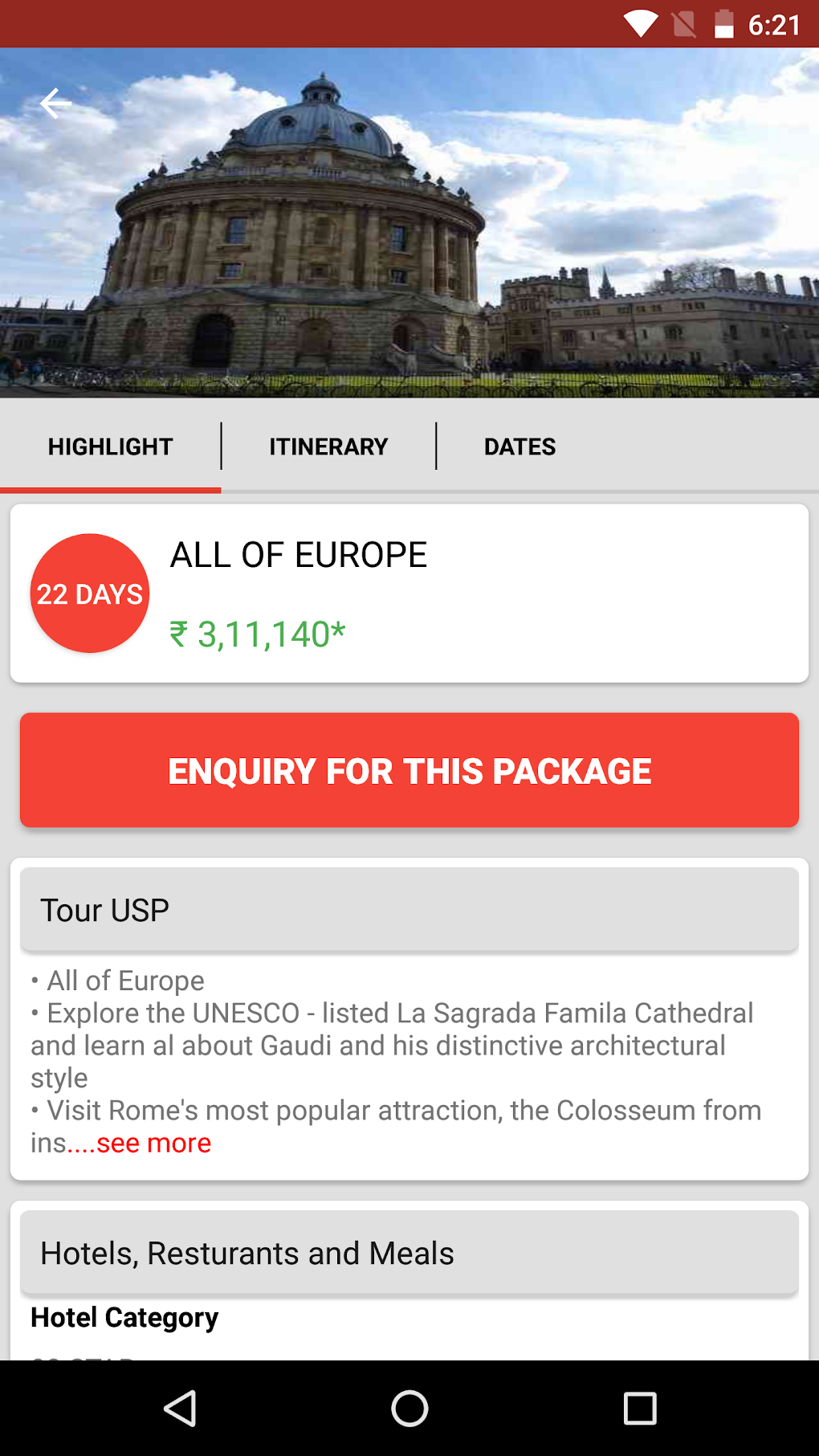The height and width of the screenshot is (1456, 819).
Task: Open the Itinerary tab
Action: (x=328, y=447)
